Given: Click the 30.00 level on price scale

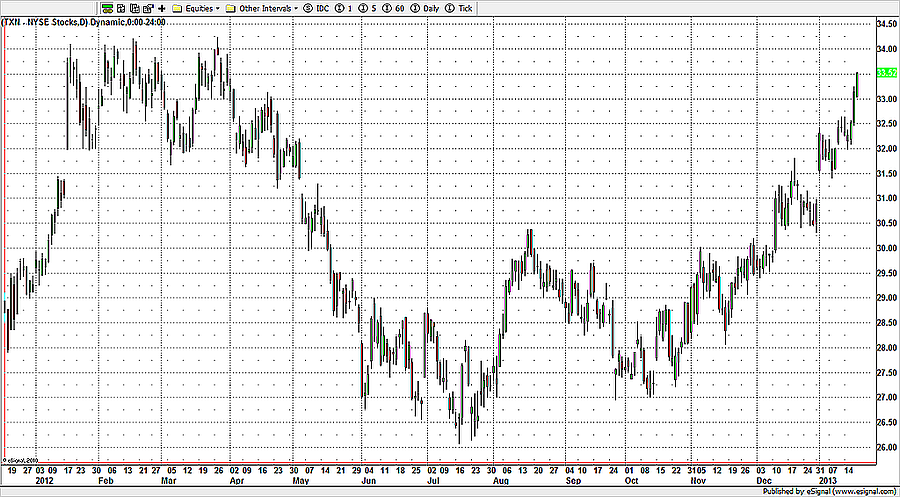Looking at the screenshot, I should [x=885, y=248].
